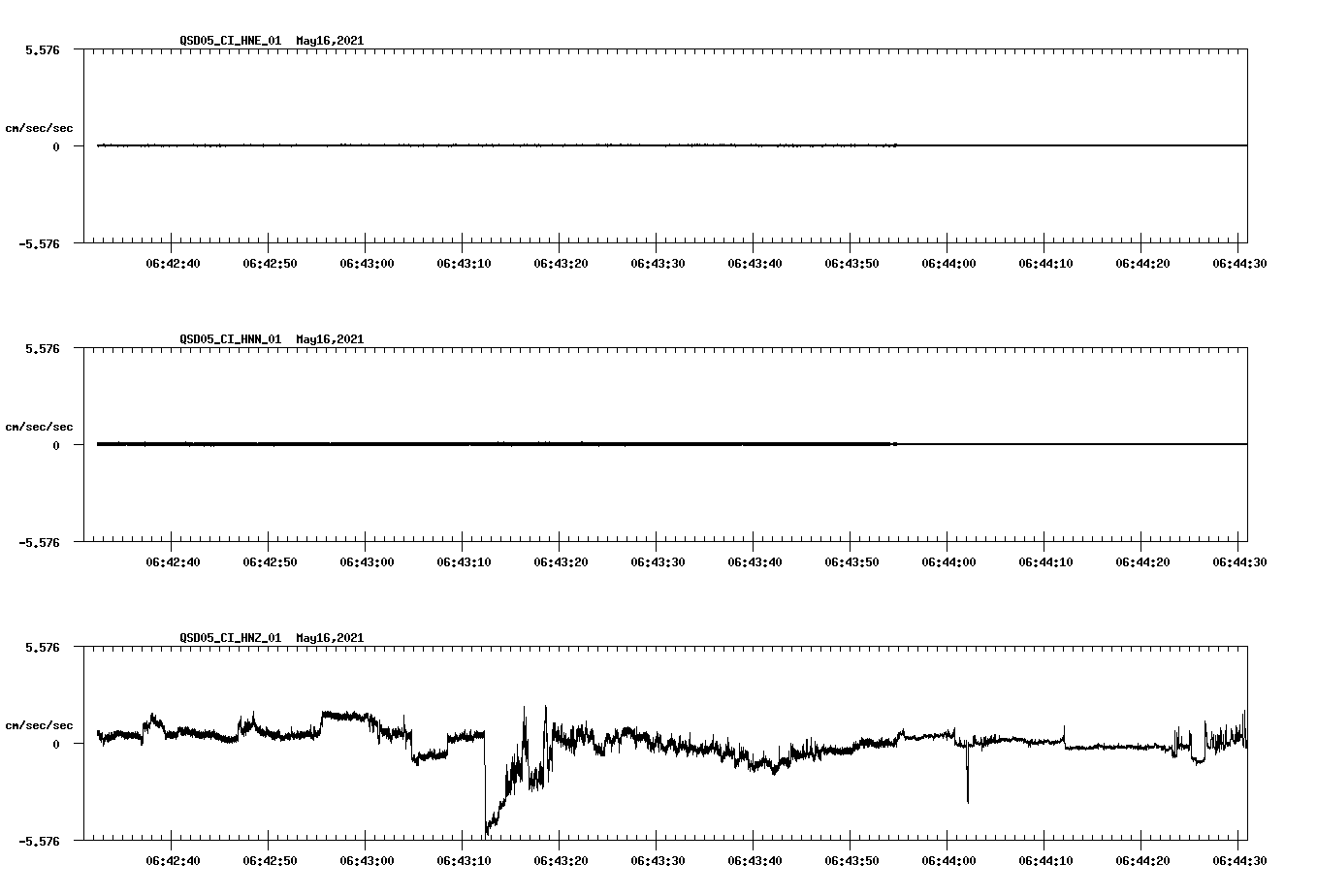Click the 06:44:30 time label under the HNE plot
This screenshot has height=896, width=1317.
(1239, 263)
